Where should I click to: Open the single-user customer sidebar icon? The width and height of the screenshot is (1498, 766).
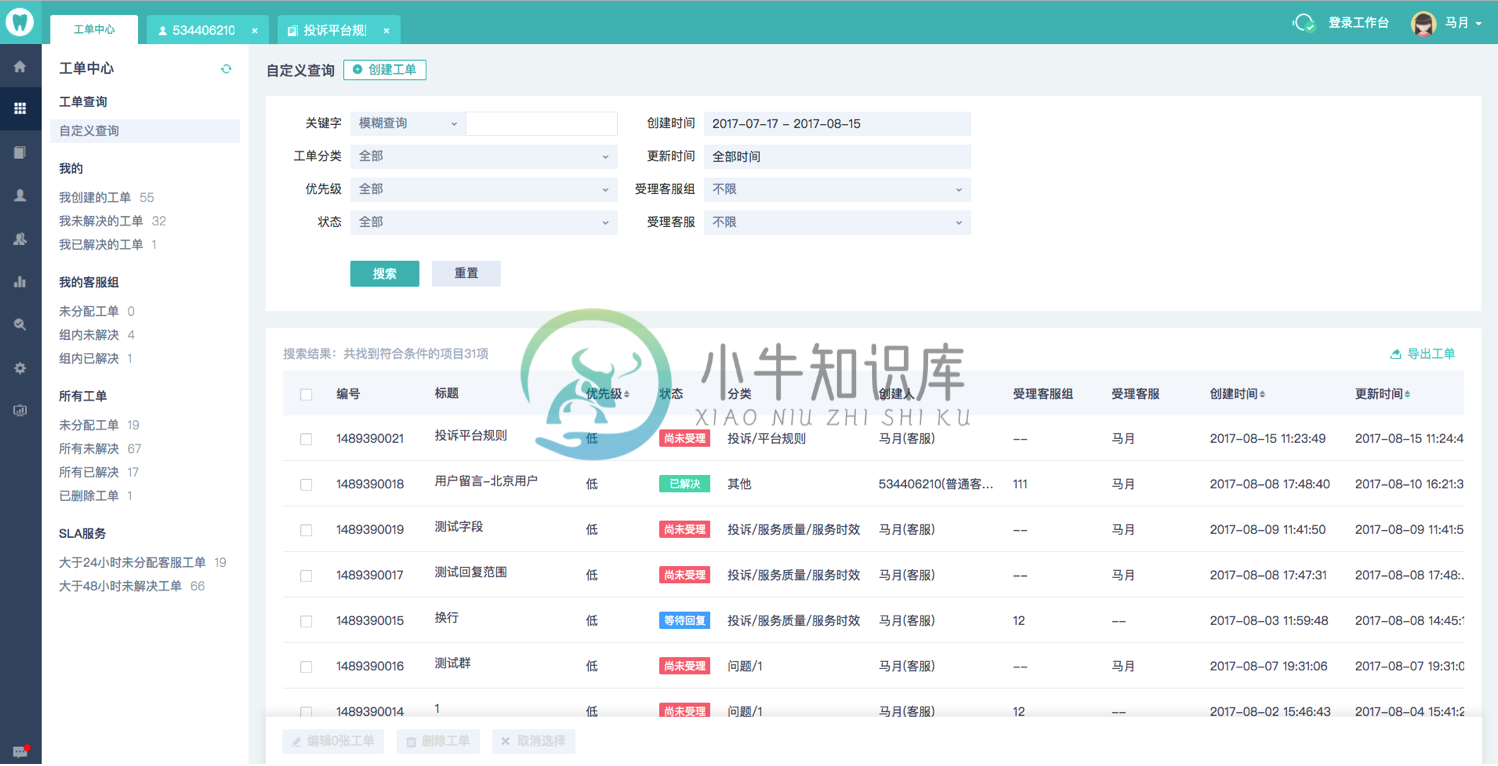tap(20, 196)
